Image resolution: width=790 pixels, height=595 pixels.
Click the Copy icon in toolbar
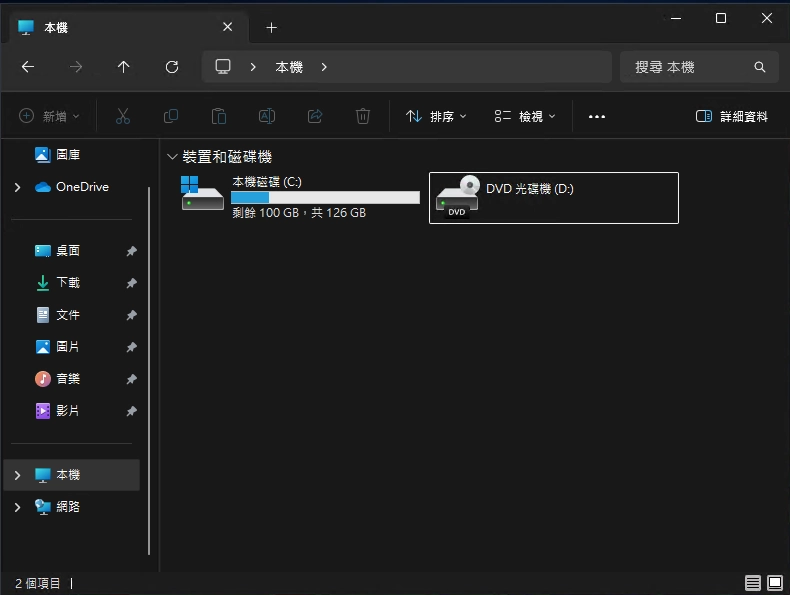point(171,116)
